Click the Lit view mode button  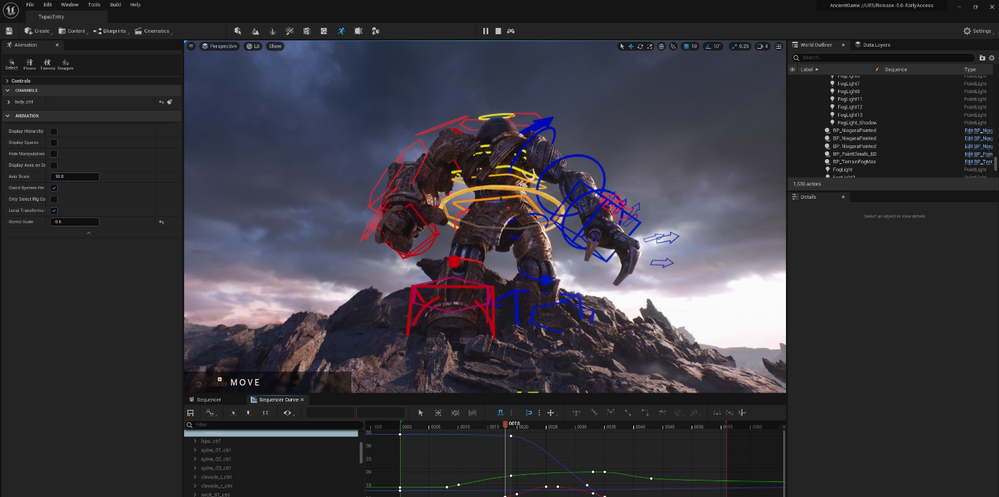[x=253, y=46]
